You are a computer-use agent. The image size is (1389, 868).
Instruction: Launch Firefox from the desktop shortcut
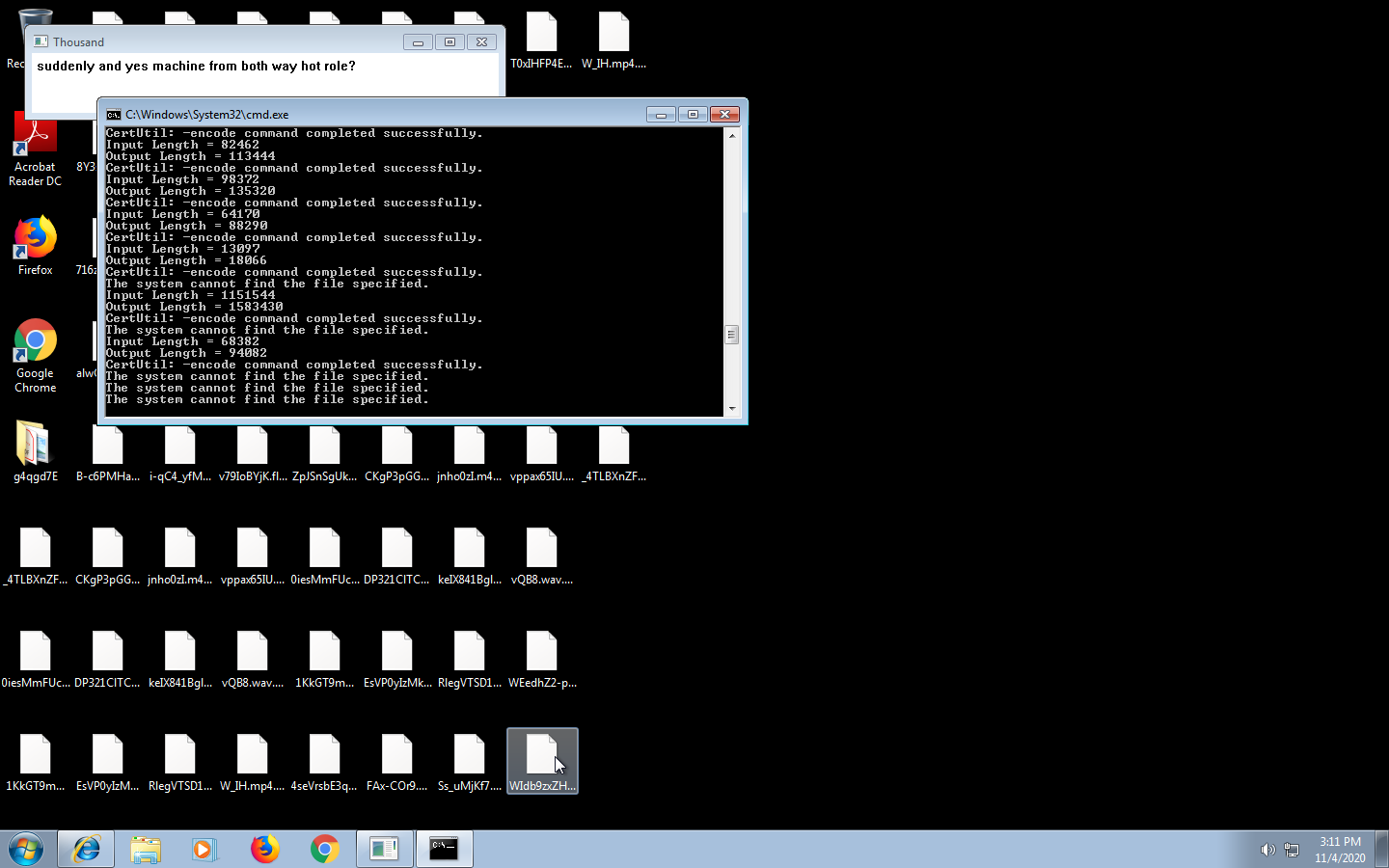(x=35, y=246)
